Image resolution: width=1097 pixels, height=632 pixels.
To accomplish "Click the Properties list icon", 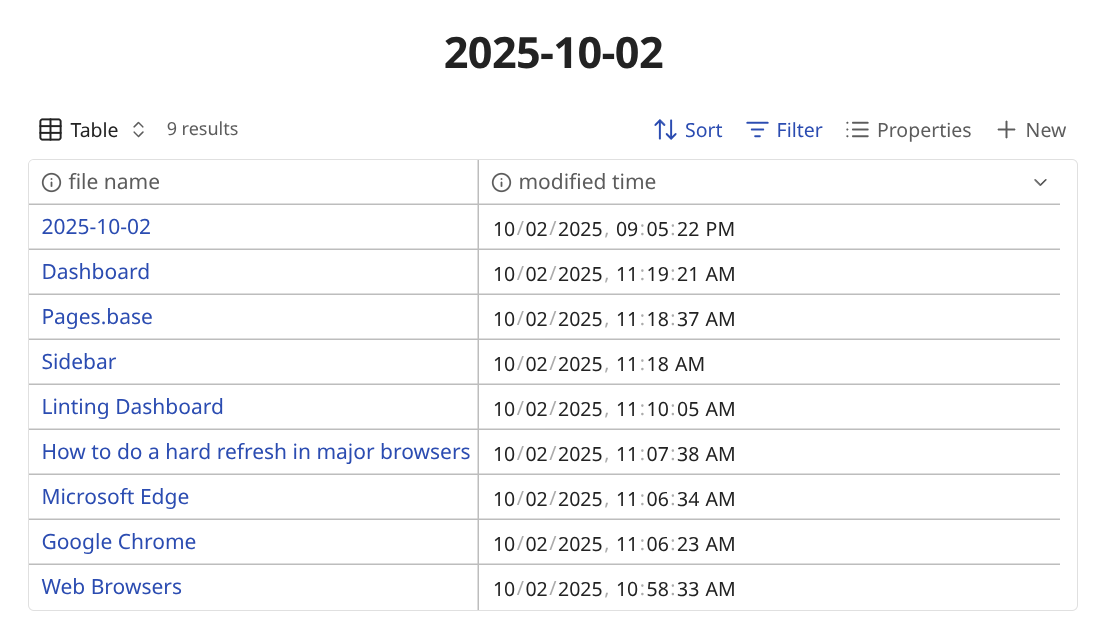I will (x=857, y=130).
